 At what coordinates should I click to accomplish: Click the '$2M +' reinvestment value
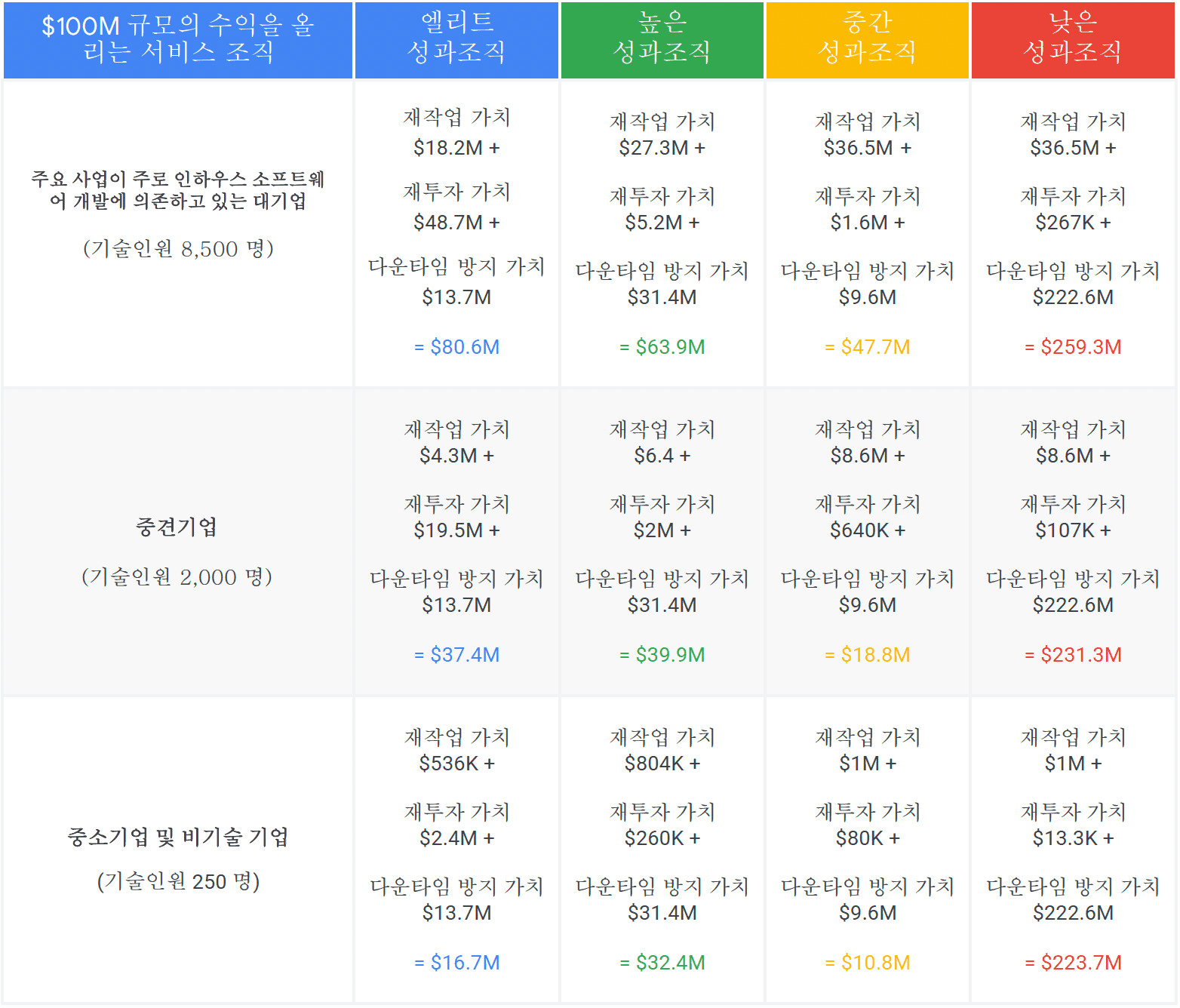pyautogui.click(x=662, y=530)
